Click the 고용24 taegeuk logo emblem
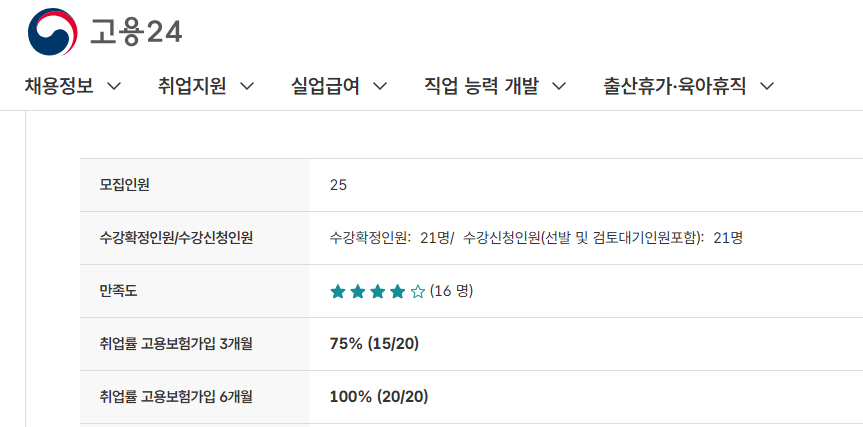863x427 pixels. (53, 32)
